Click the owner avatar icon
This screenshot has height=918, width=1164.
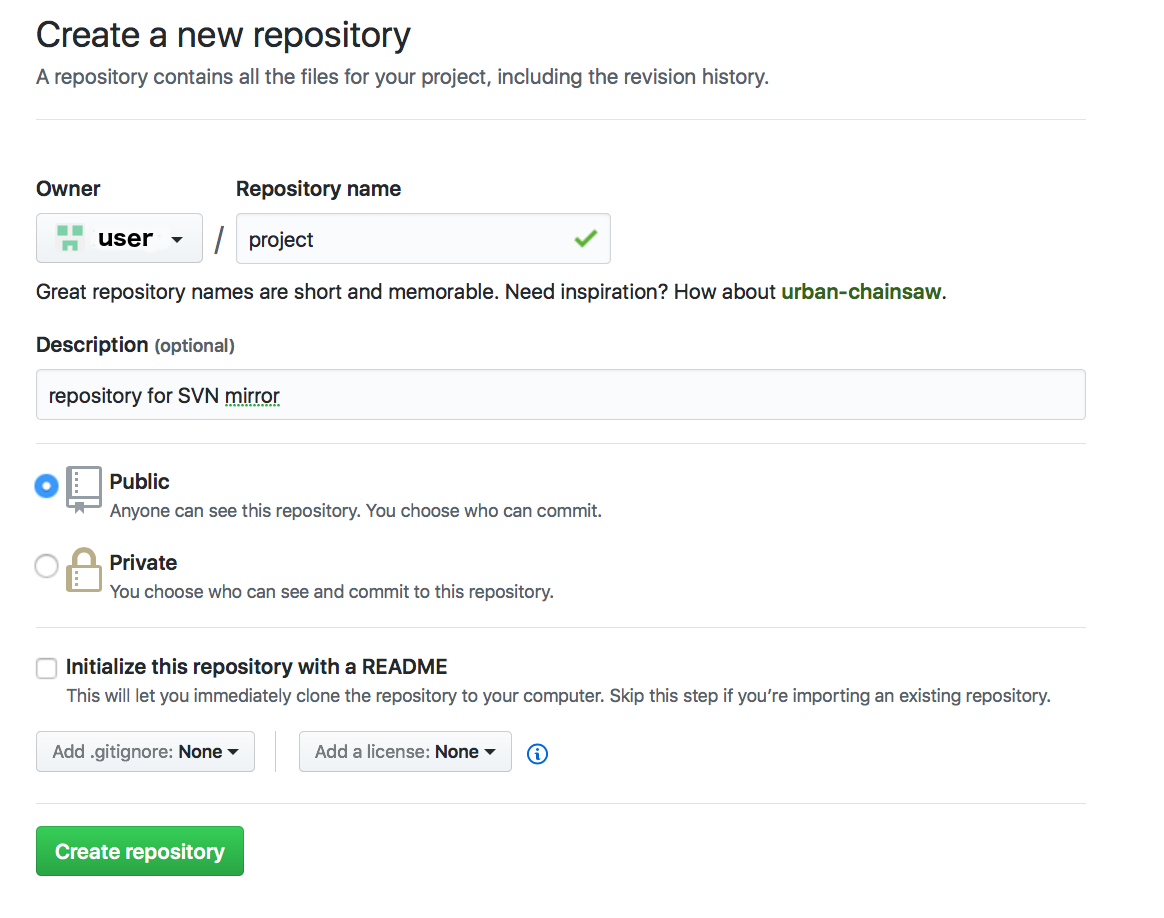tap(69, 238)
